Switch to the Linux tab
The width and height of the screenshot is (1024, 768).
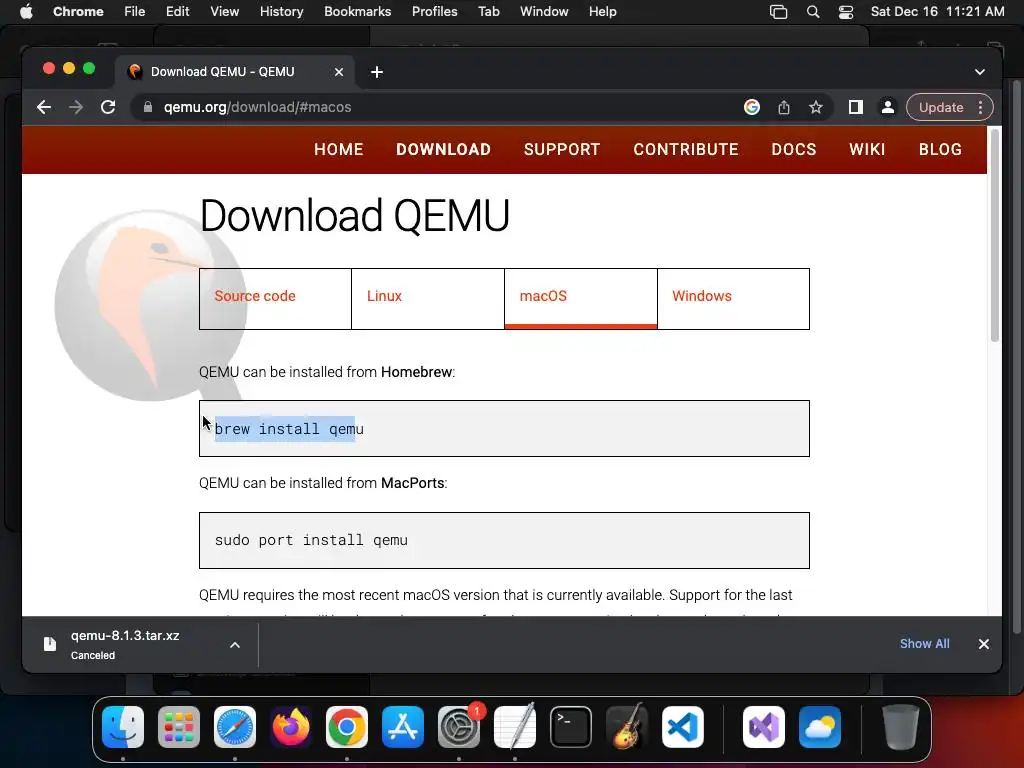(428, 298)
